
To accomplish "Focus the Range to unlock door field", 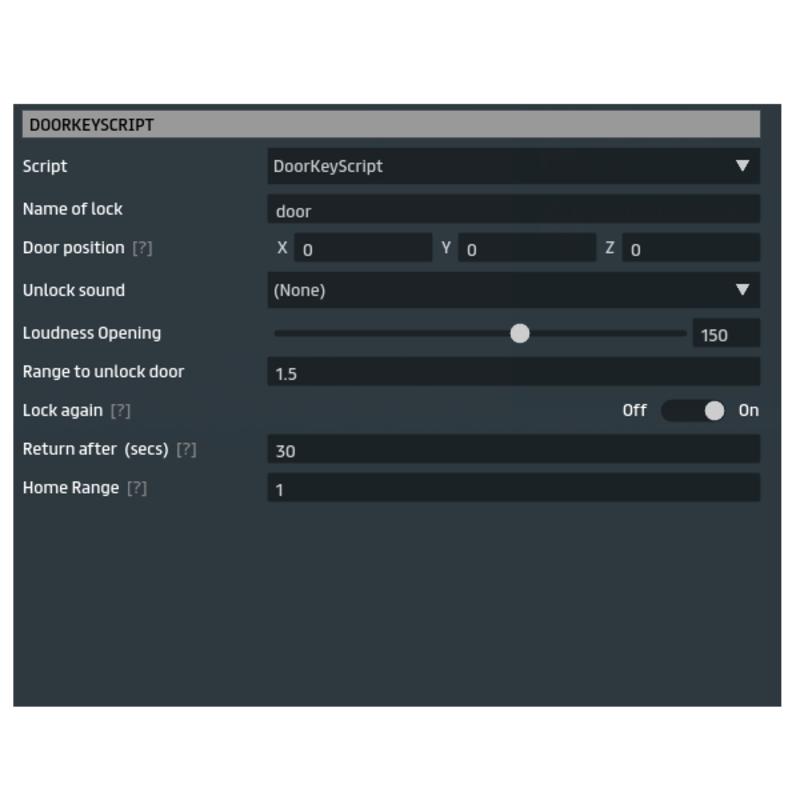I will point(513,373).
